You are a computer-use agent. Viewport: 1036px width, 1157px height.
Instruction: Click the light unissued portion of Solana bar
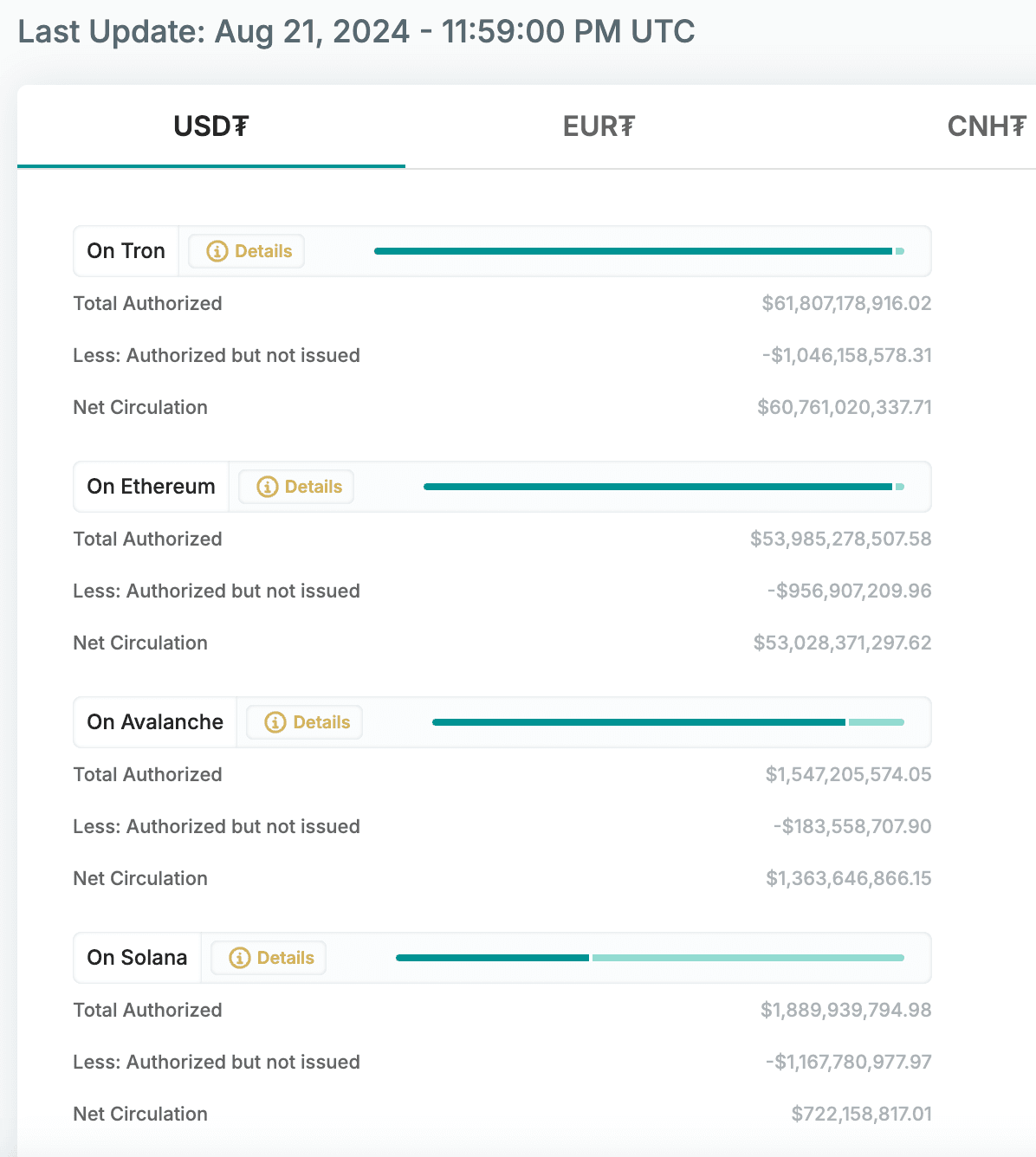pos(748,958)
